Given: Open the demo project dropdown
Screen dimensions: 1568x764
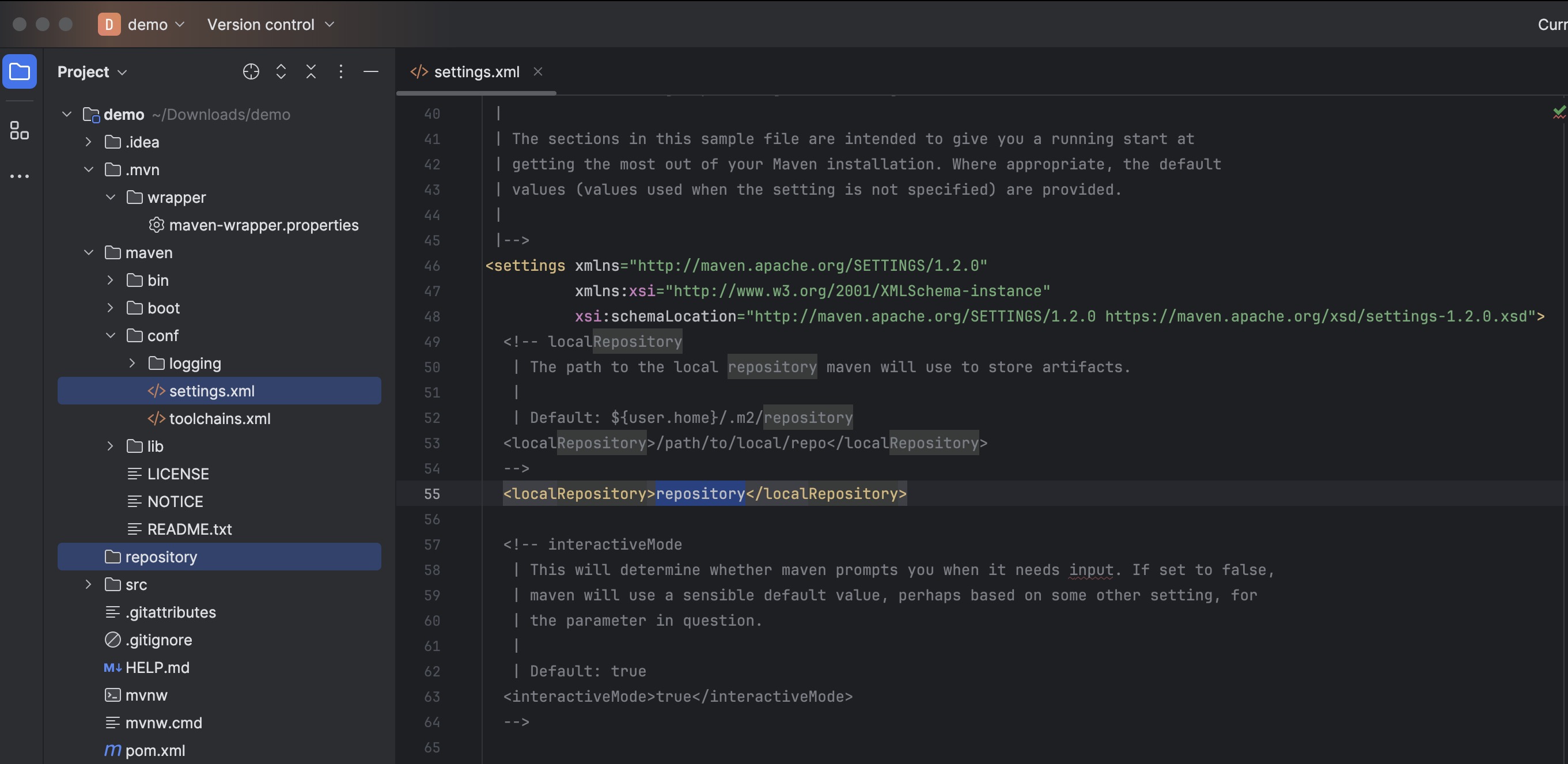Looking at the screenshot, I should tap(156, 24).
